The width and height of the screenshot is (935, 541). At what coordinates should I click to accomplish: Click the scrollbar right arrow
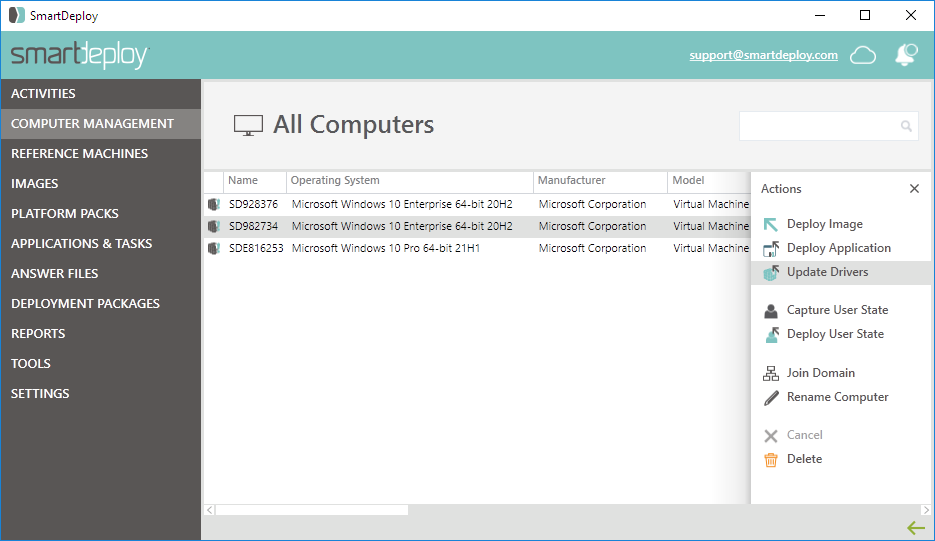[925, 510]
